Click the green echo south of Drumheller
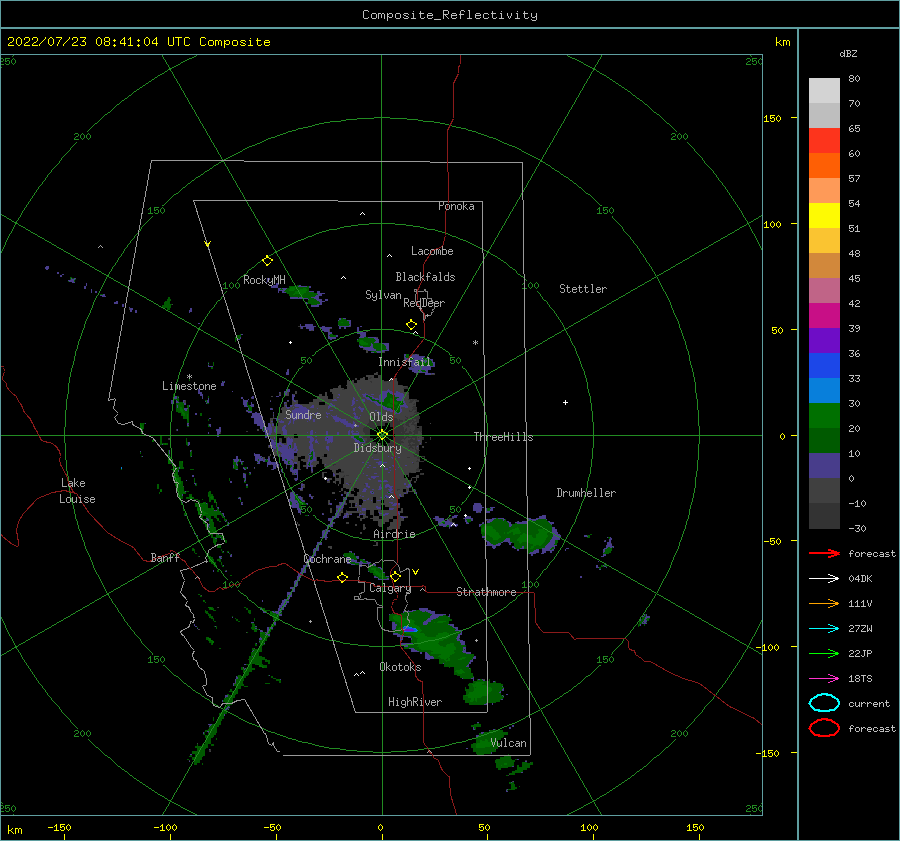Screen dimensions: 900x841 tap(519, 534)
